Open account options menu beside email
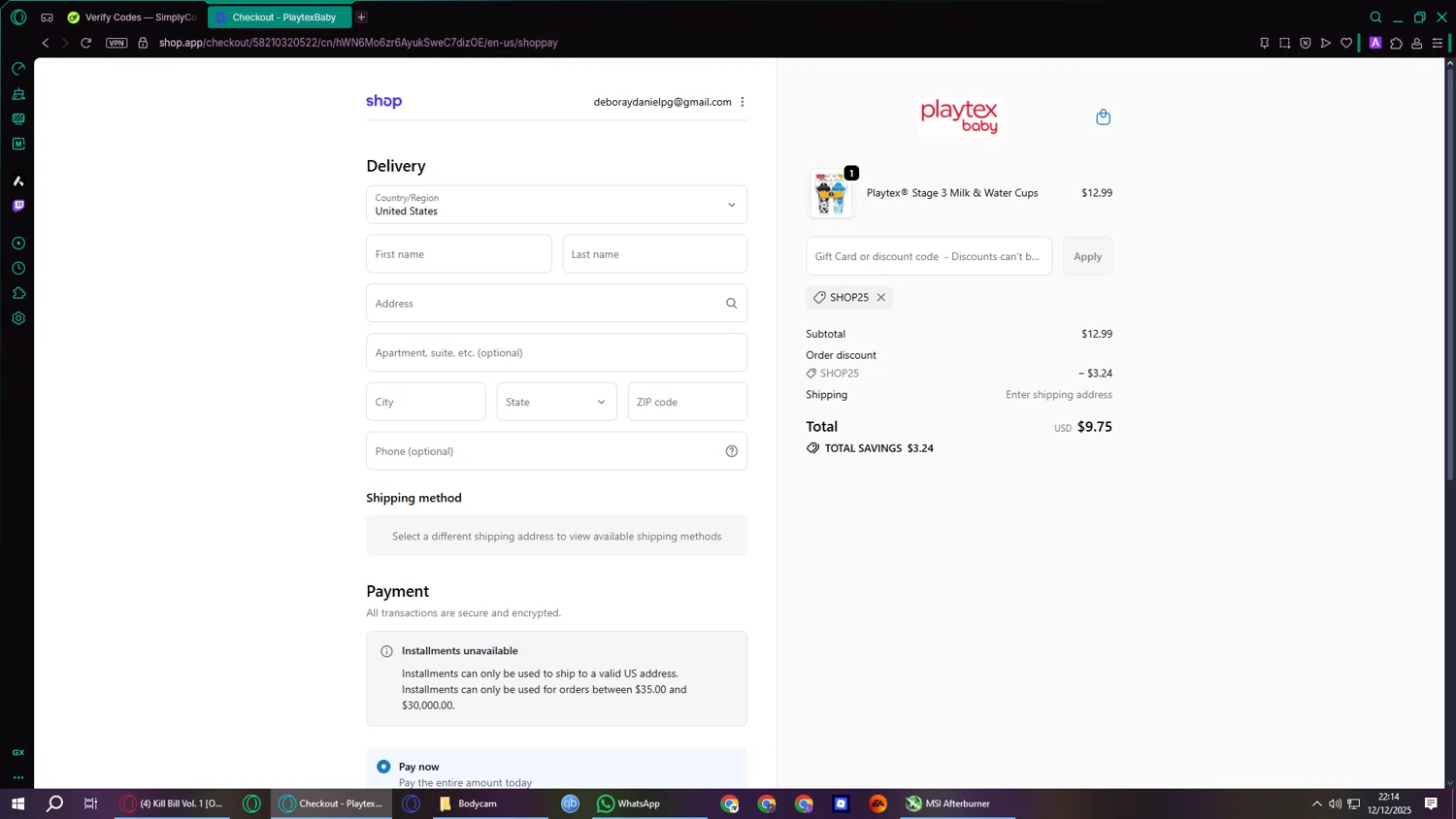Viewport: 1456px width, 819px height. tap(743, 102)
